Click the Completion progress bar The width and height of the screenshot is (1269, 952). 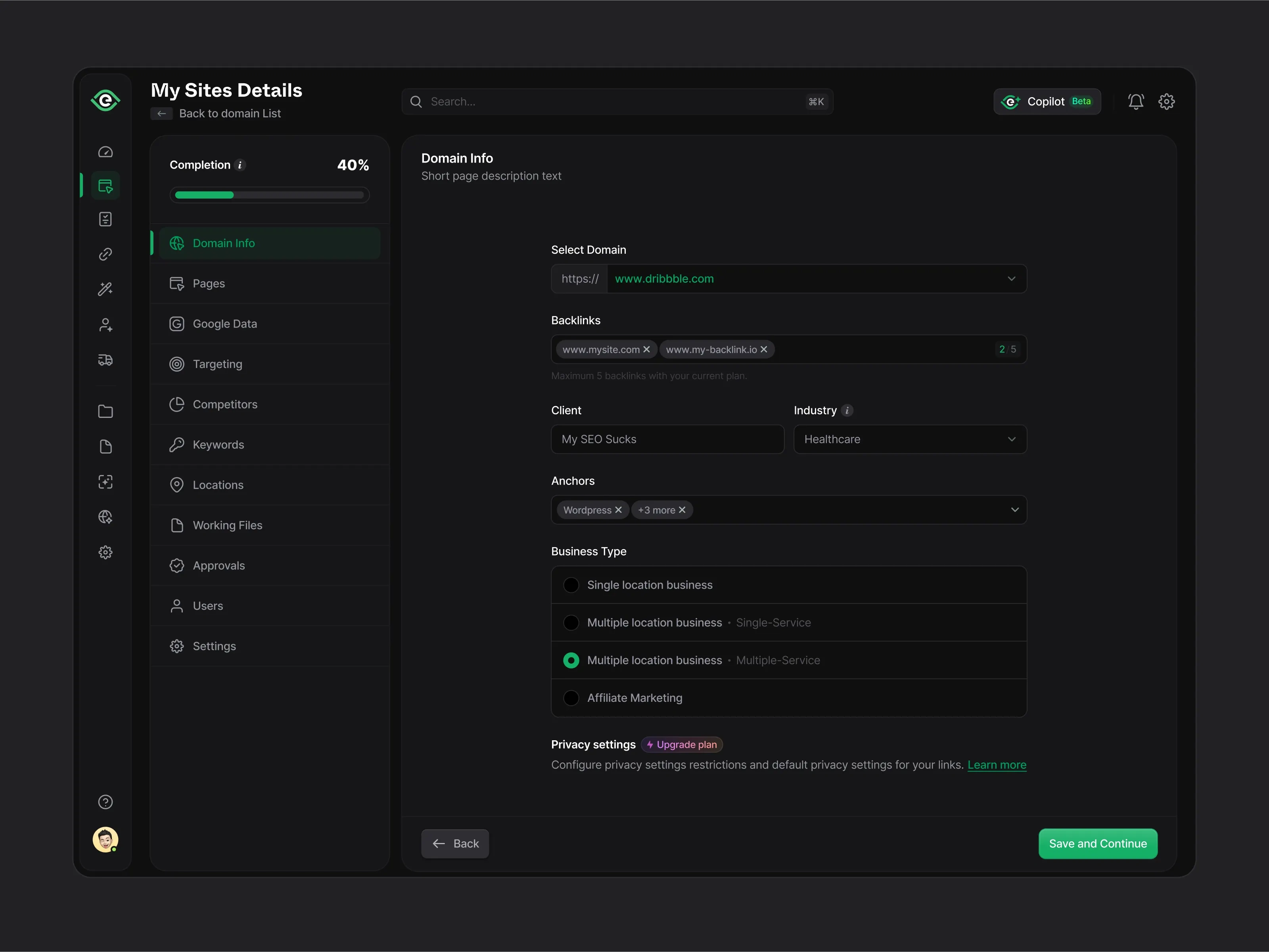coord(269,195)
